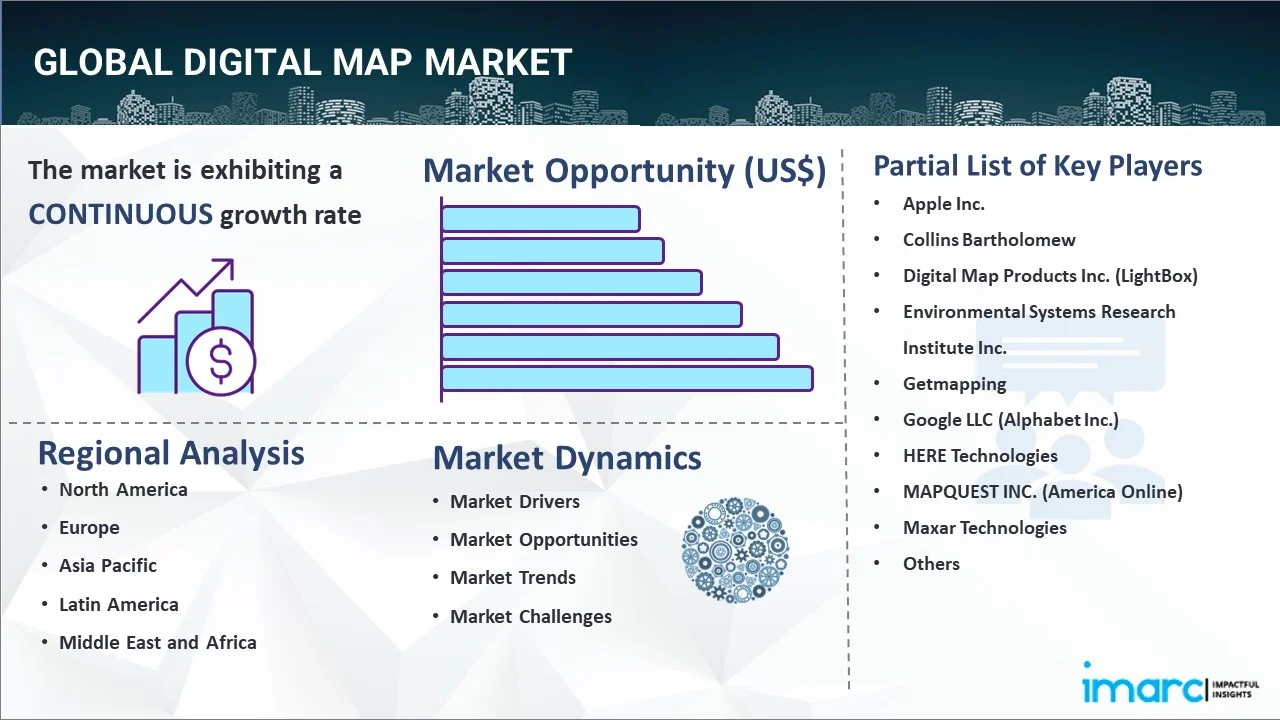Click the Market Dynamics heading

[567, 458]
